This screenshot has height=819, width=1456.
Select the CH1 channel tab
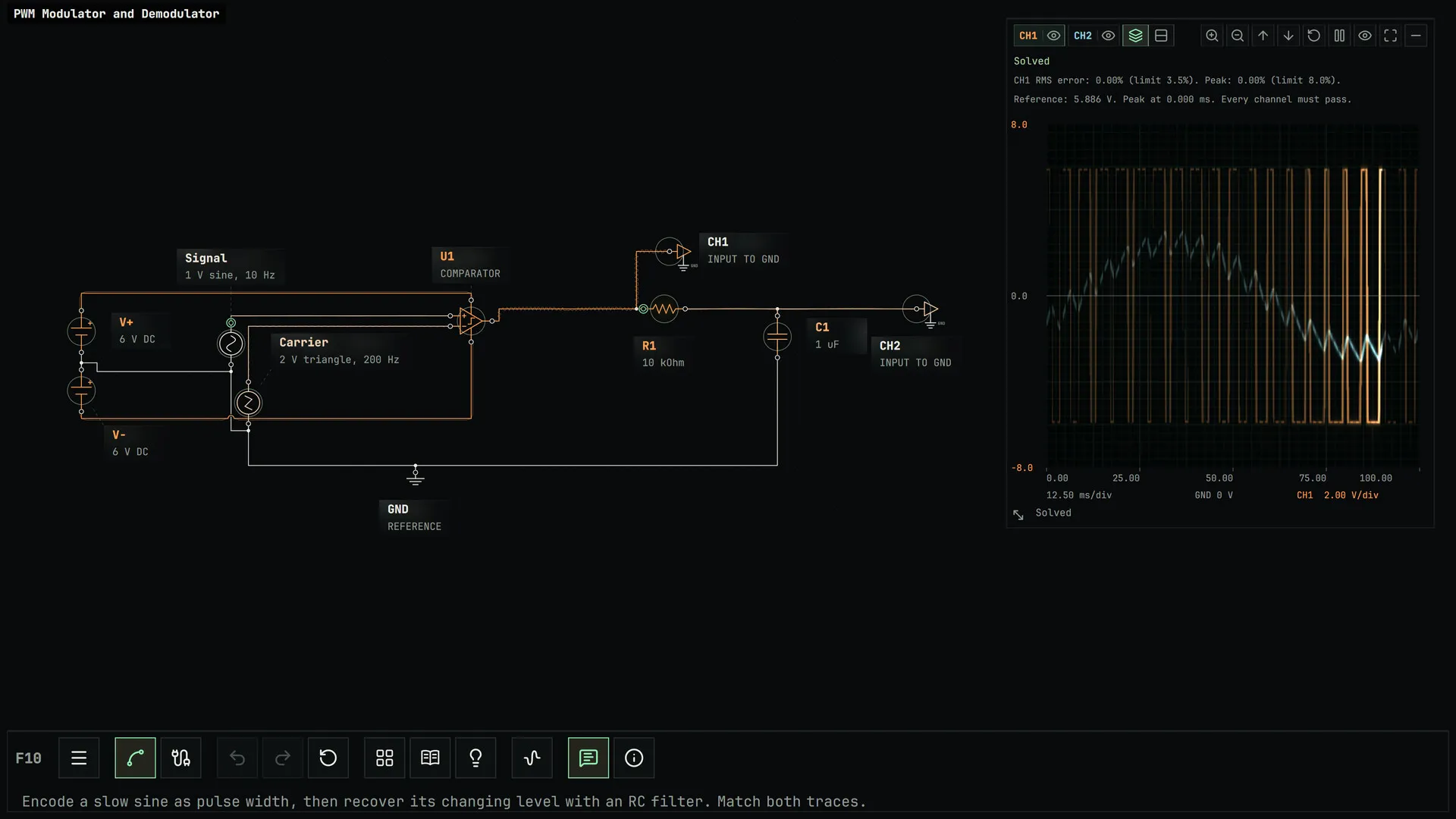coord(1028,36)
